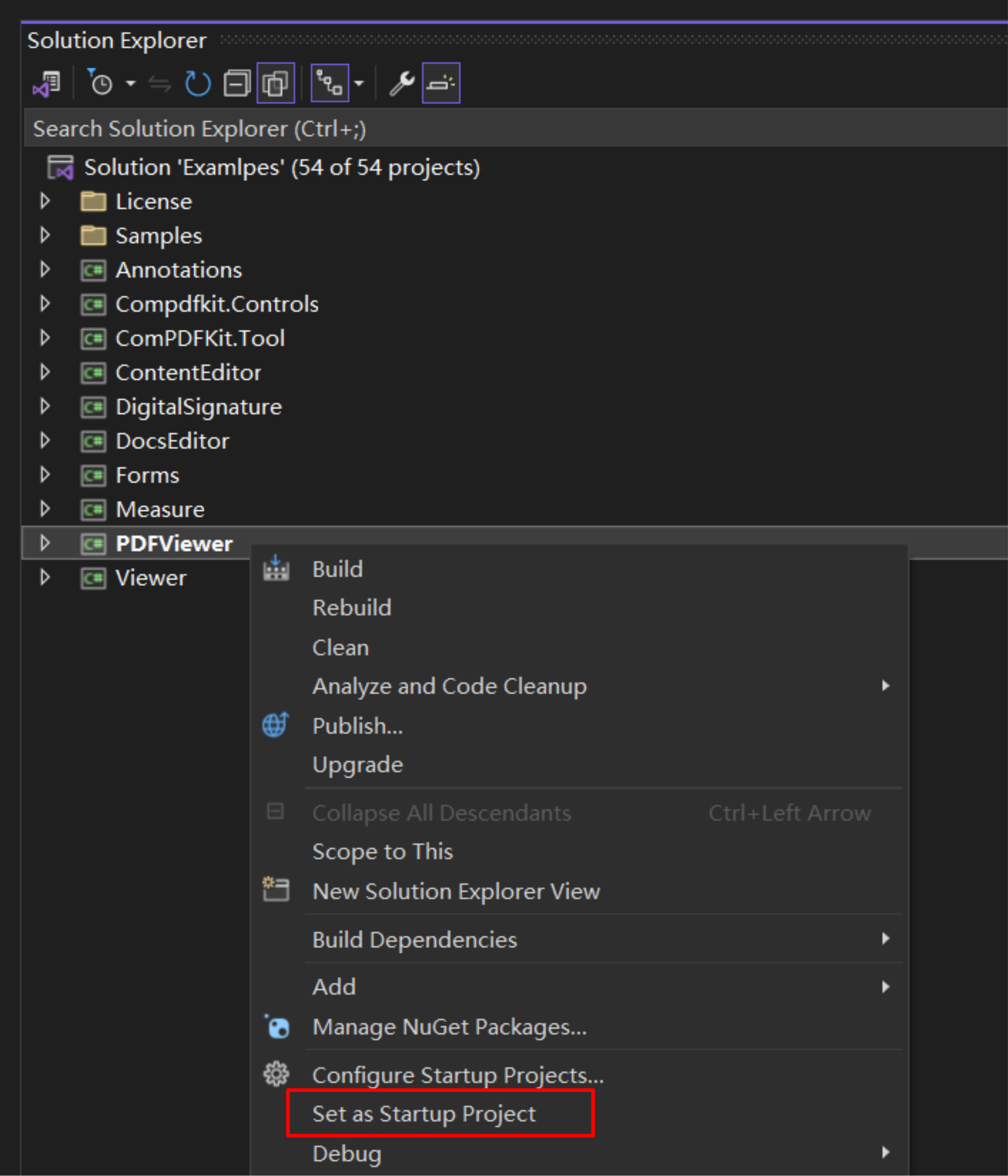Screen dimensions: 1008x1176
Task: Click the Manage NuGet Packages icon
Action: [277, 1027]
